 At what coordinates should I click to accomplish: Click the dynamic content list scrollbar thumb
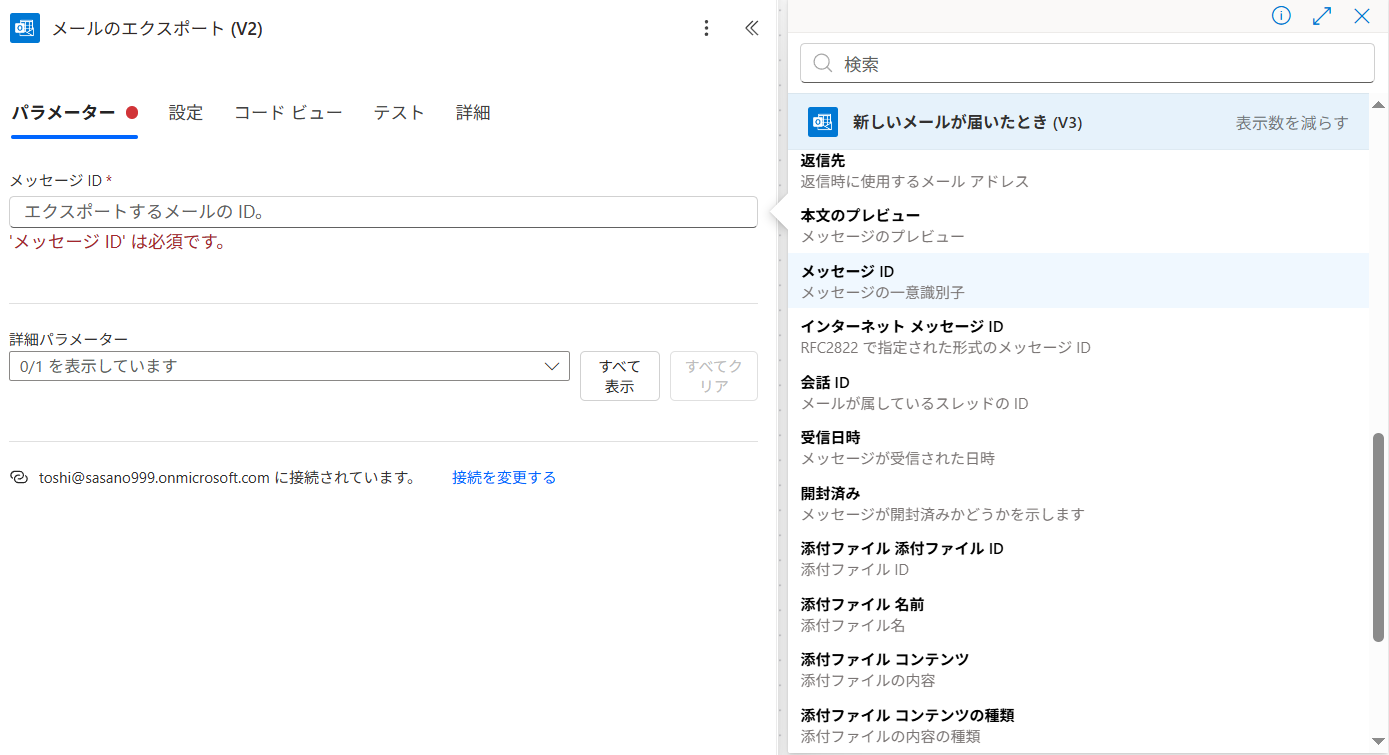[1378, 536]
